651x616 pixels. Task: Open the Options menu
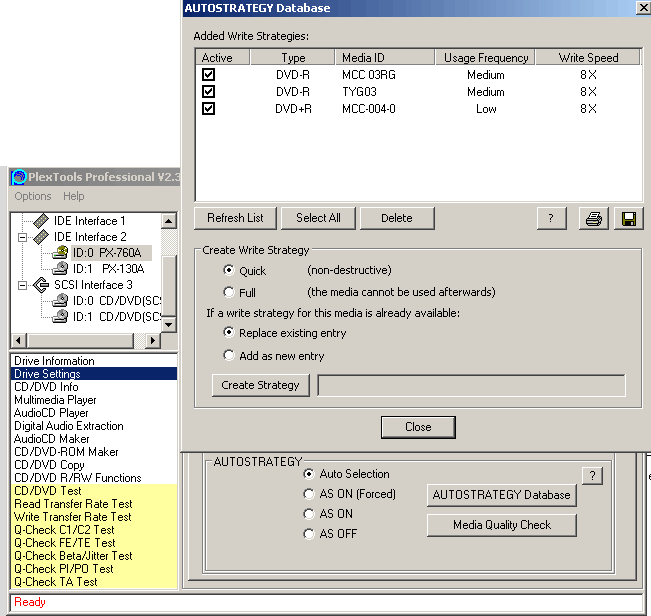33,196
